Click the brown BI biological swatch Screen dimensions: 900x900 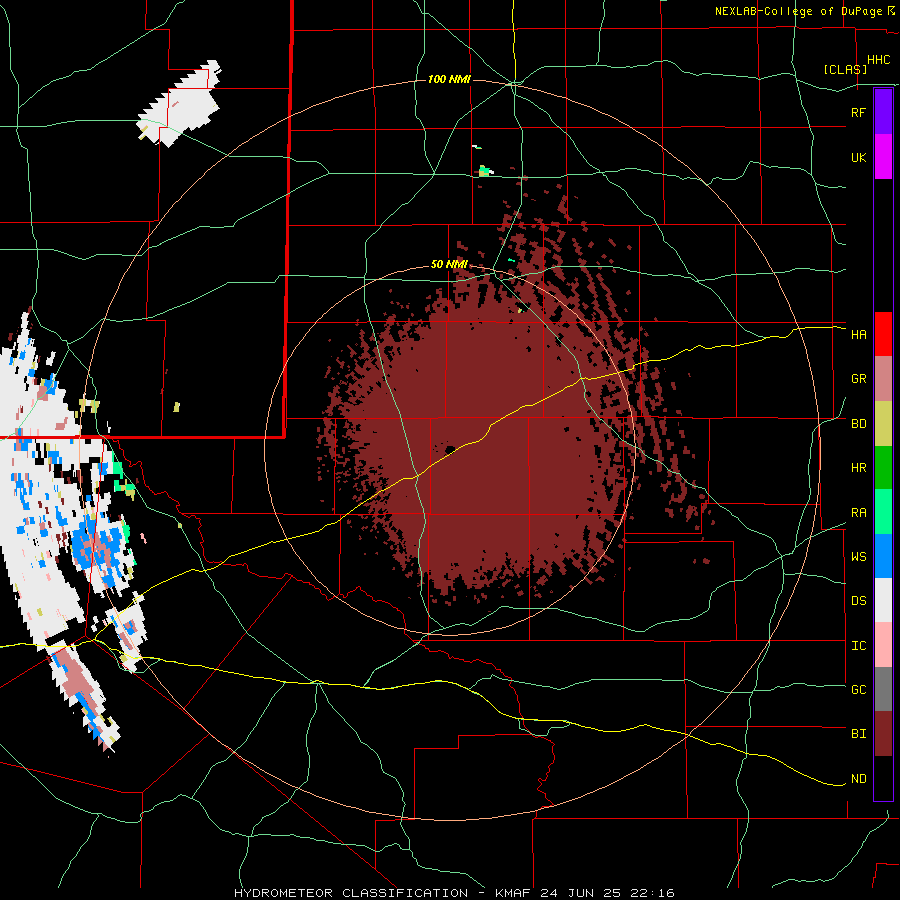[883, 734]
